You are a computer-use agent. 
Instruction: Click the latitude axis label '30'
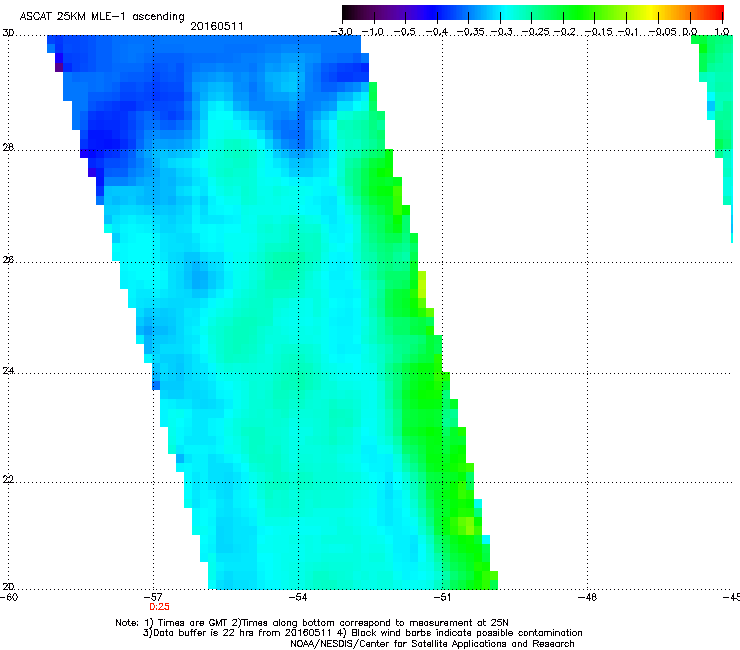tap(8, 33)
